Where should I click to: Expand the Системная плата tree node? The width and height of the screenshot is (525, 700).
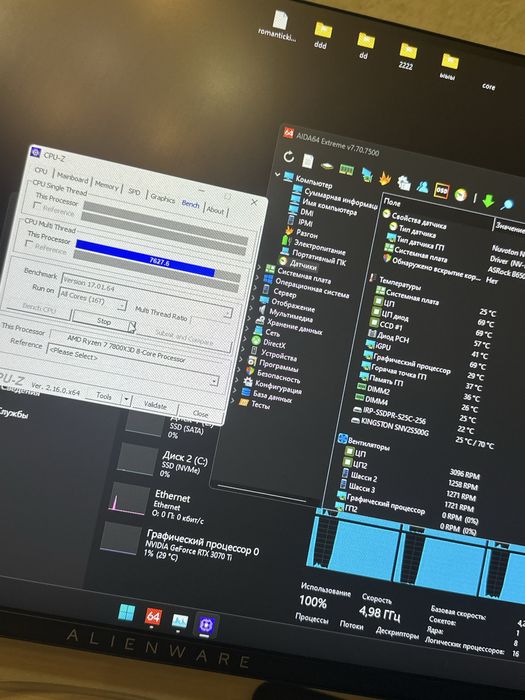pyautogui.click(x=259, y=267)
